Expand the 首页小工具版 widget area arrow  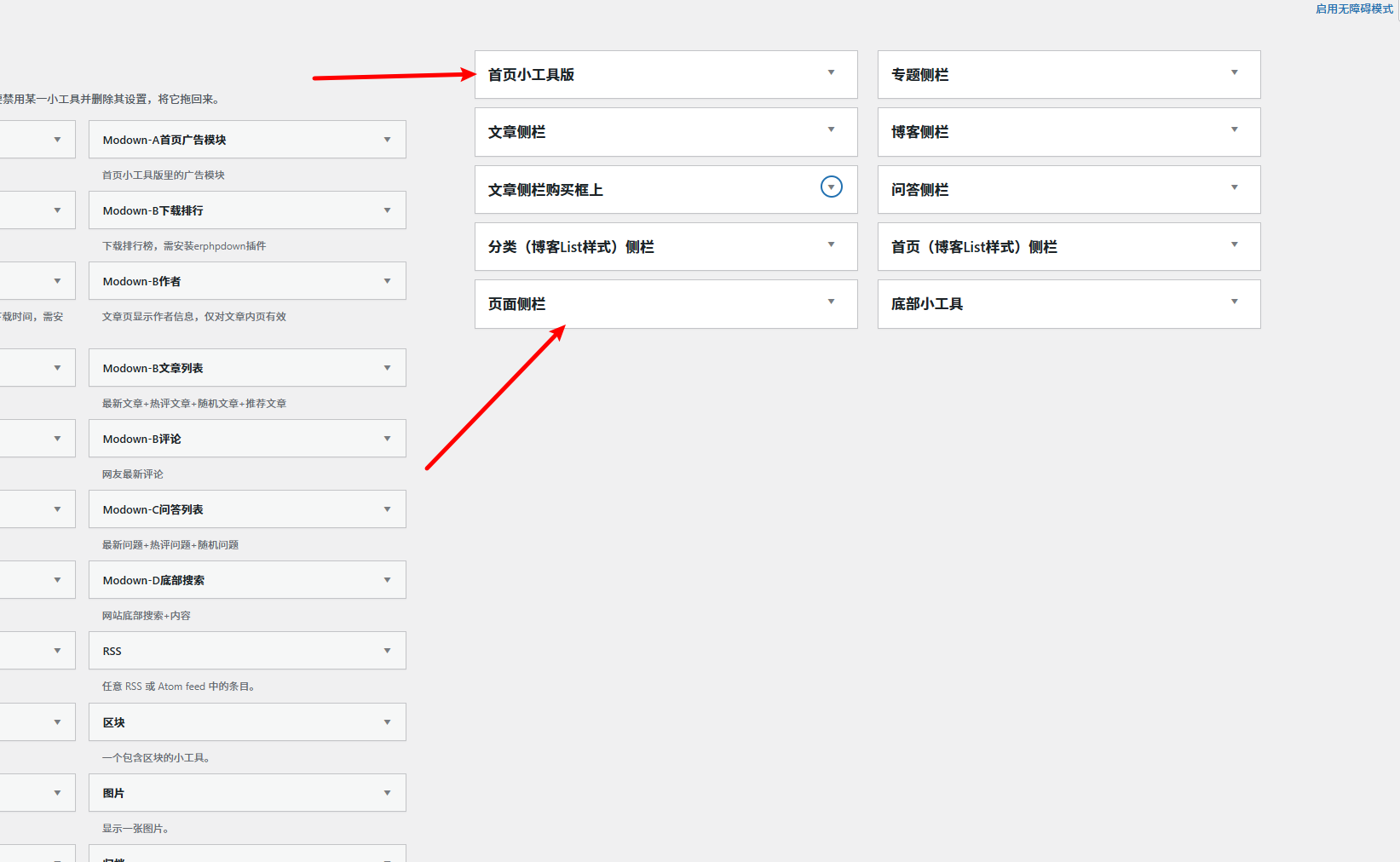tap(831, 73)
